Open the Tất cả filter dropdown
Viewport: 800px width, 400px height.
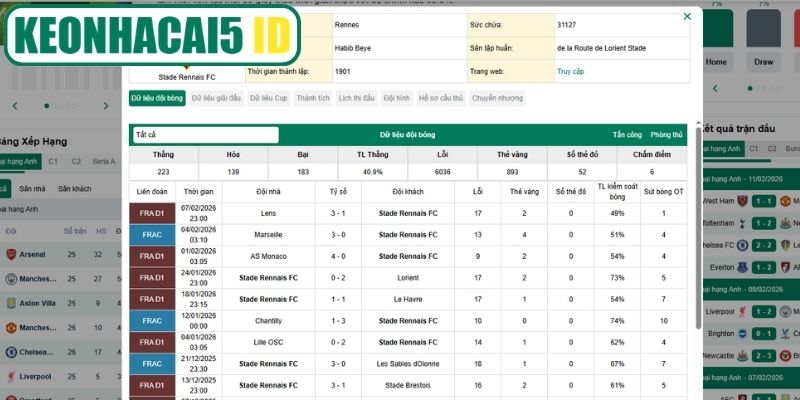206,135
